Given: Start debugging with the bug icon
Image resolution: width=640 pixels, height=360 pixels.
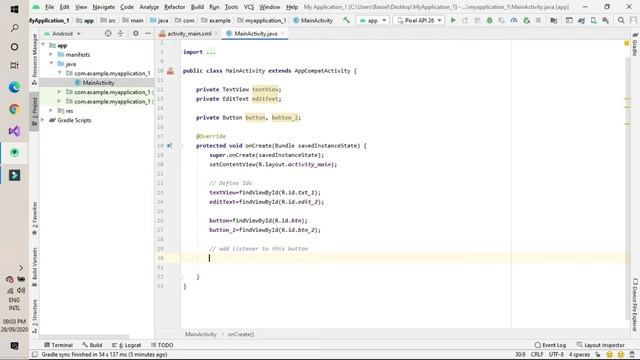Looking at the screenshot, I should click(x=489, y=20).
